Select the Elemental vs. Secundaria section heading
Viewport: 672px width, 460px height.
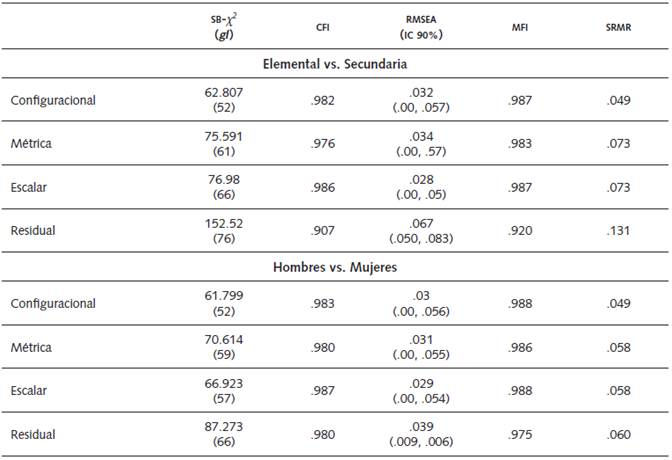click(x=334, y=63)
